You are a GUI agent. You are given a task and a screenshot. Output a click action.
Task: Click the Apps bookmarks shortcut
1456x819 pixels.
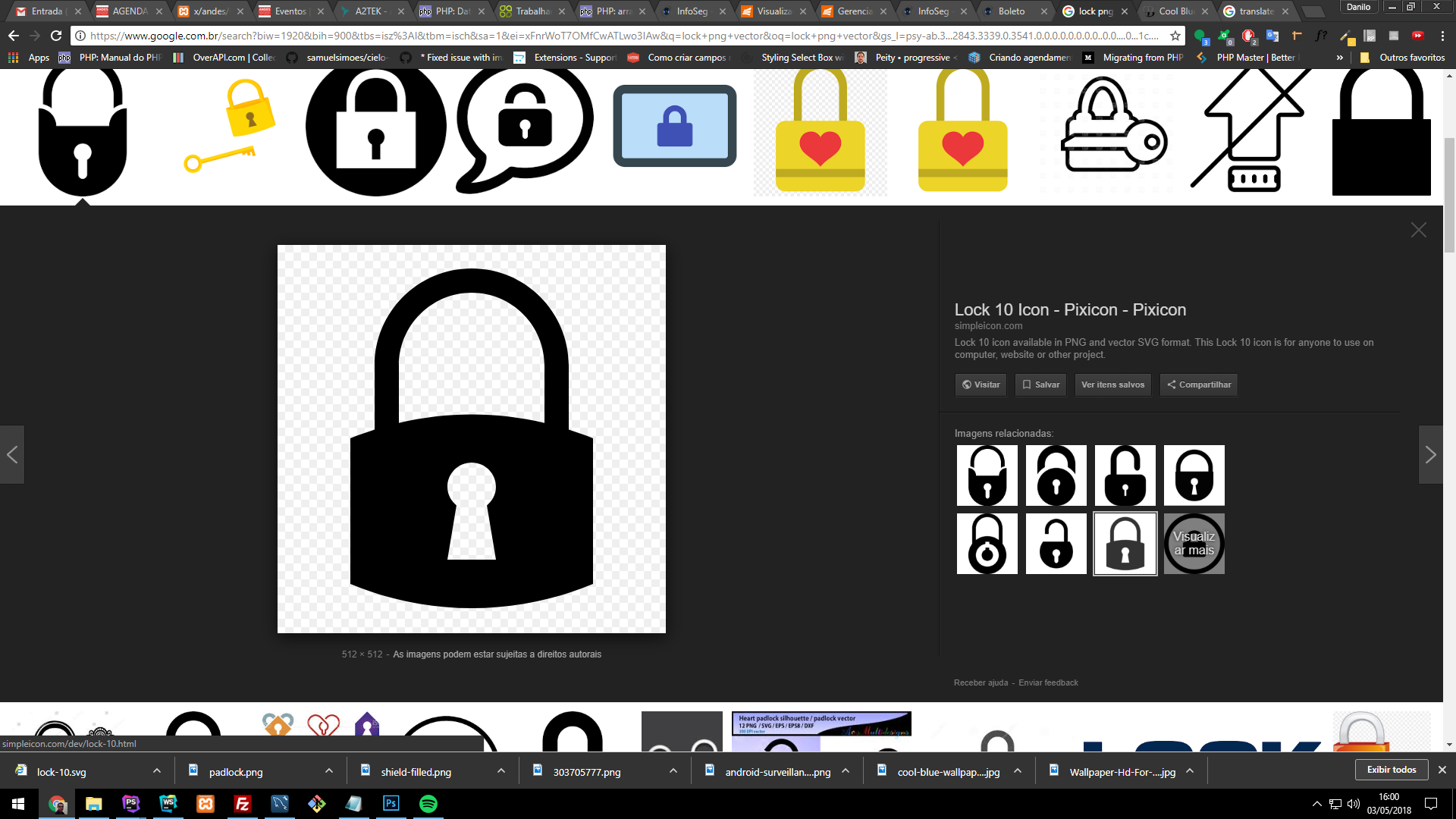pyautogui.click(x=30, y=58)
